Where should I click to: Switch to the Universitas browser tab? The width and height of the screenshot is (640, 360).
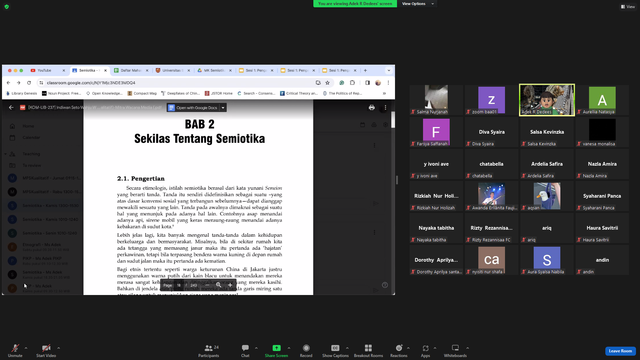173,70
